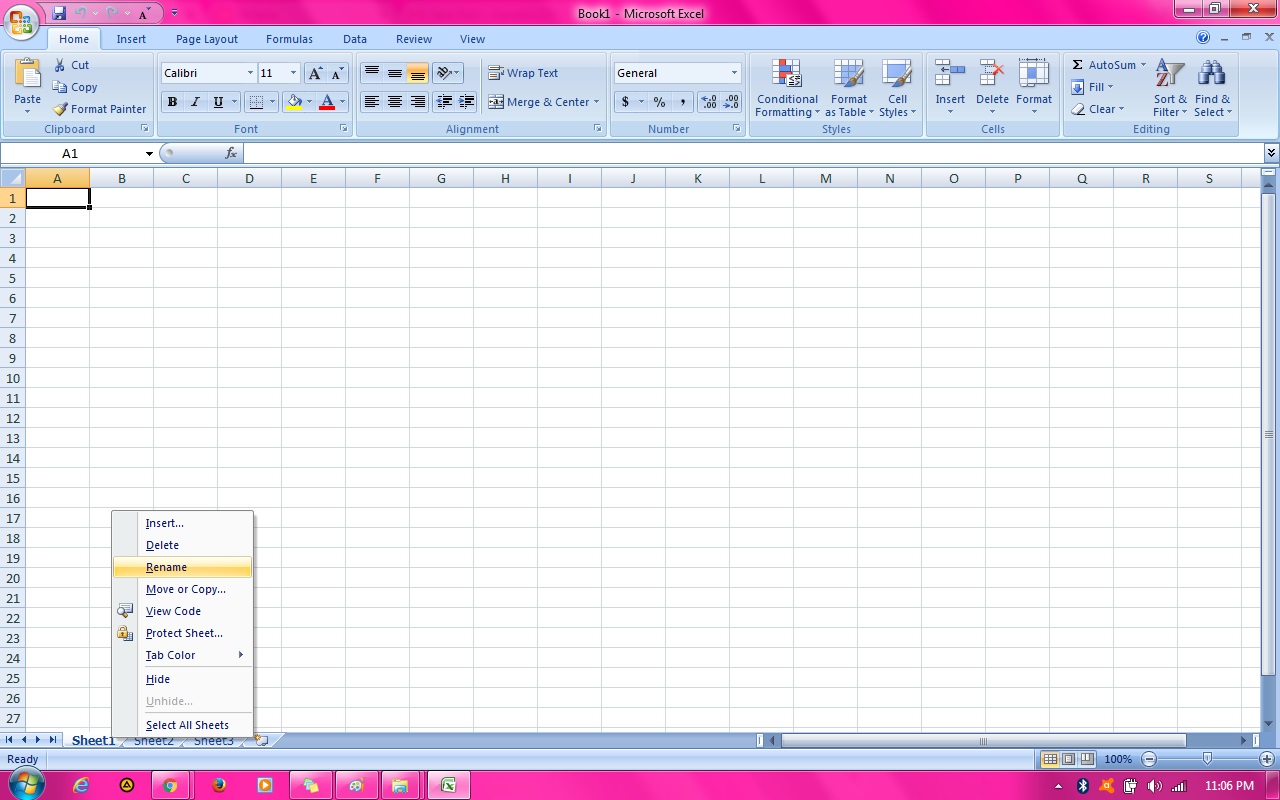The height and width of the screenshot is (800, 1280).
Task: Toggle Italic formatting
Action: pos(195,102)
